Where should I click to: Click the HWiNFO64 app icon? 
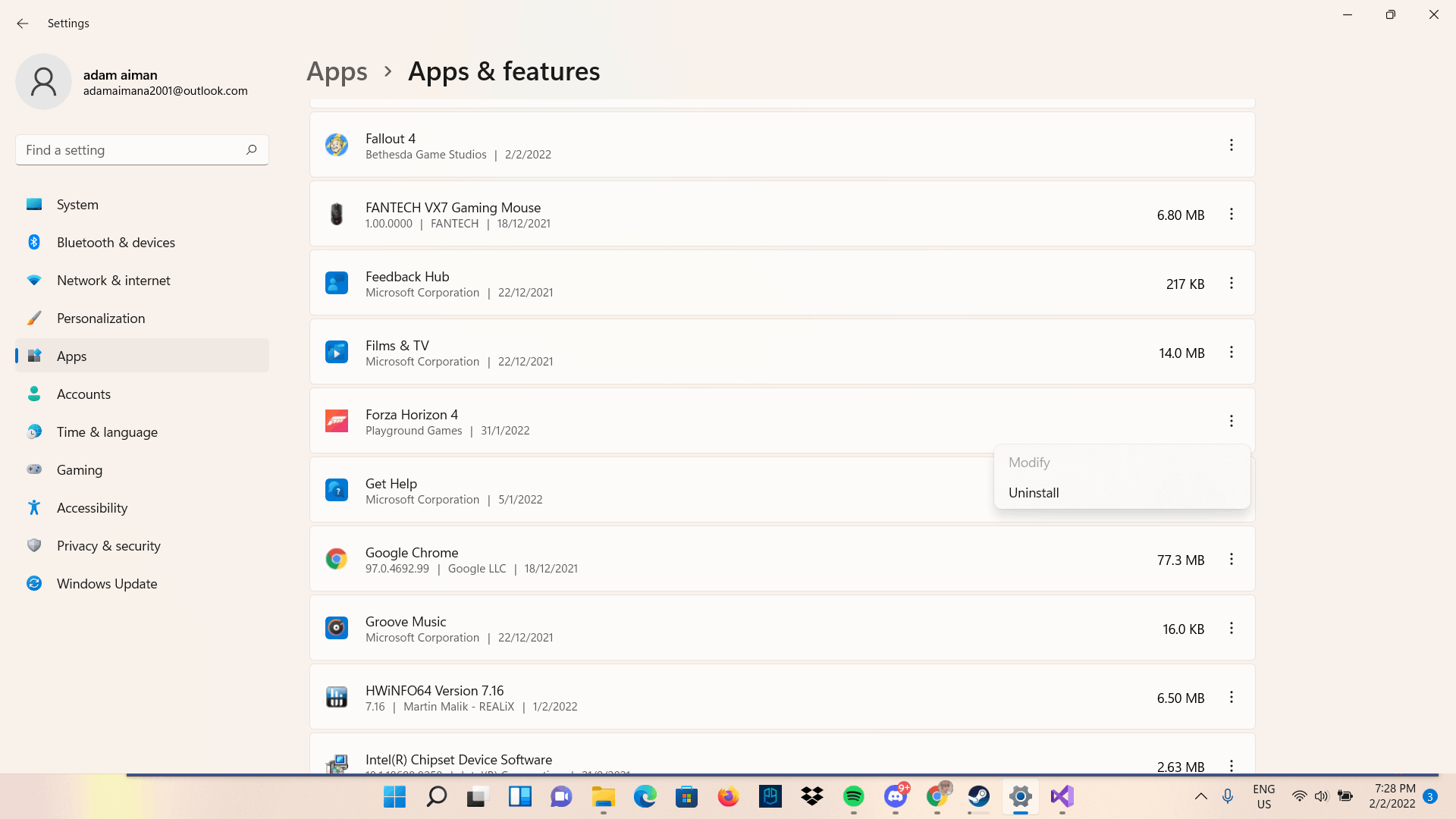pyautogui.click(x=337, y=697)
